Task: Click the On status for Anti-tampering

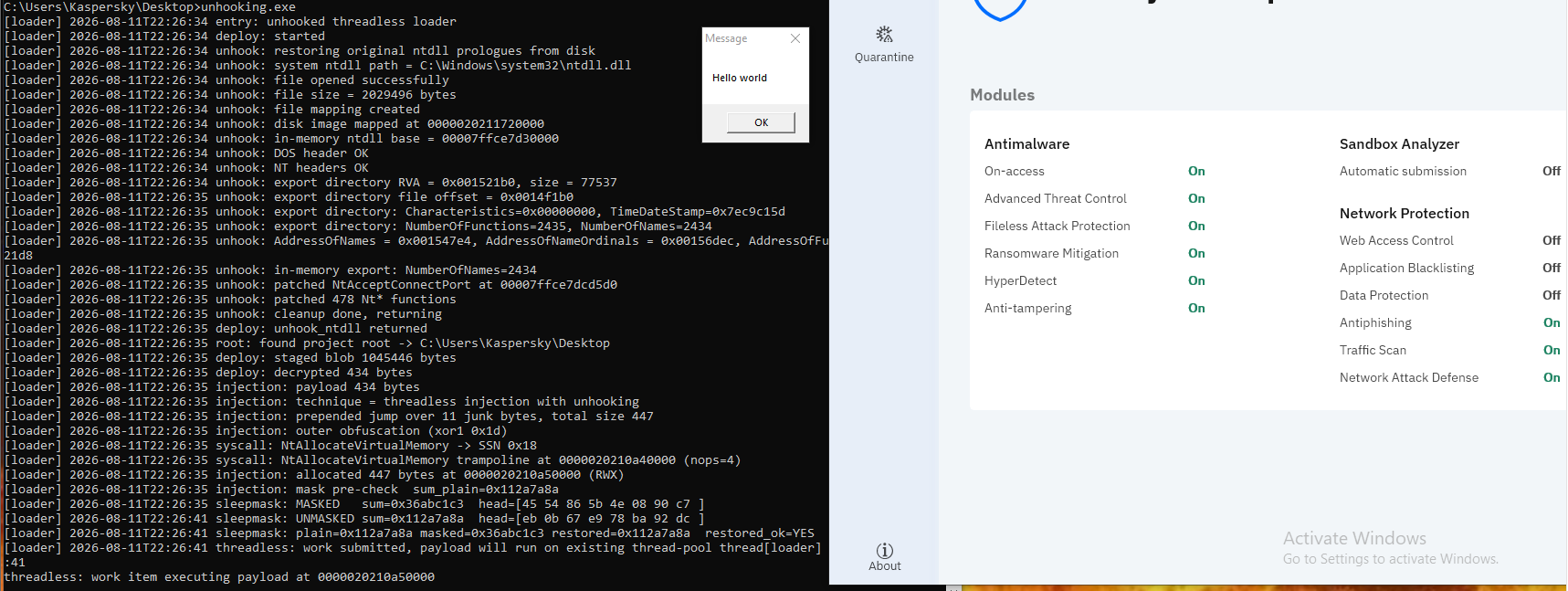Action: point(1196,308)
